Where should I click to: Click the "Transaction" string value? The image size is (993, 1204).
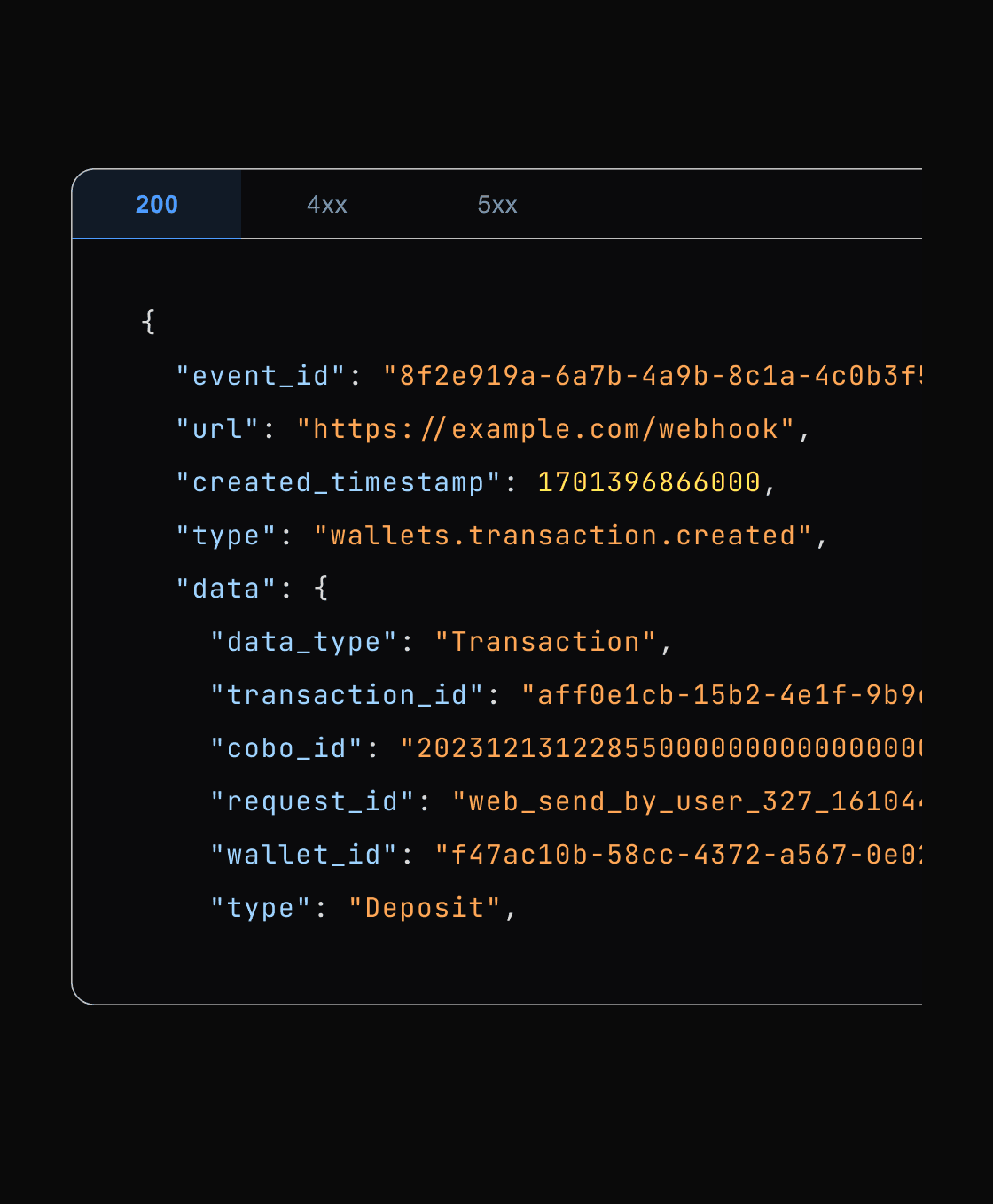point(545,642)
